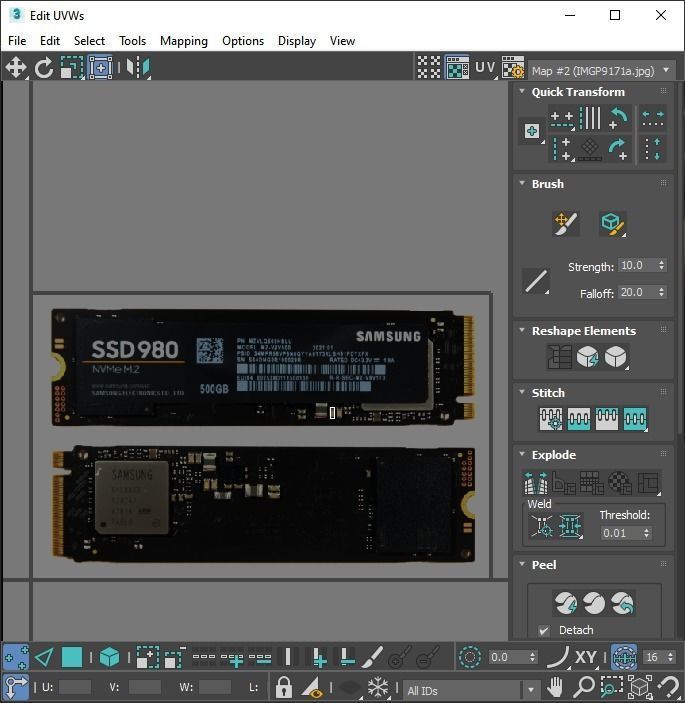685x703 pixels.
Task: Open the Tools menu
Action: [x=132, y=41]
